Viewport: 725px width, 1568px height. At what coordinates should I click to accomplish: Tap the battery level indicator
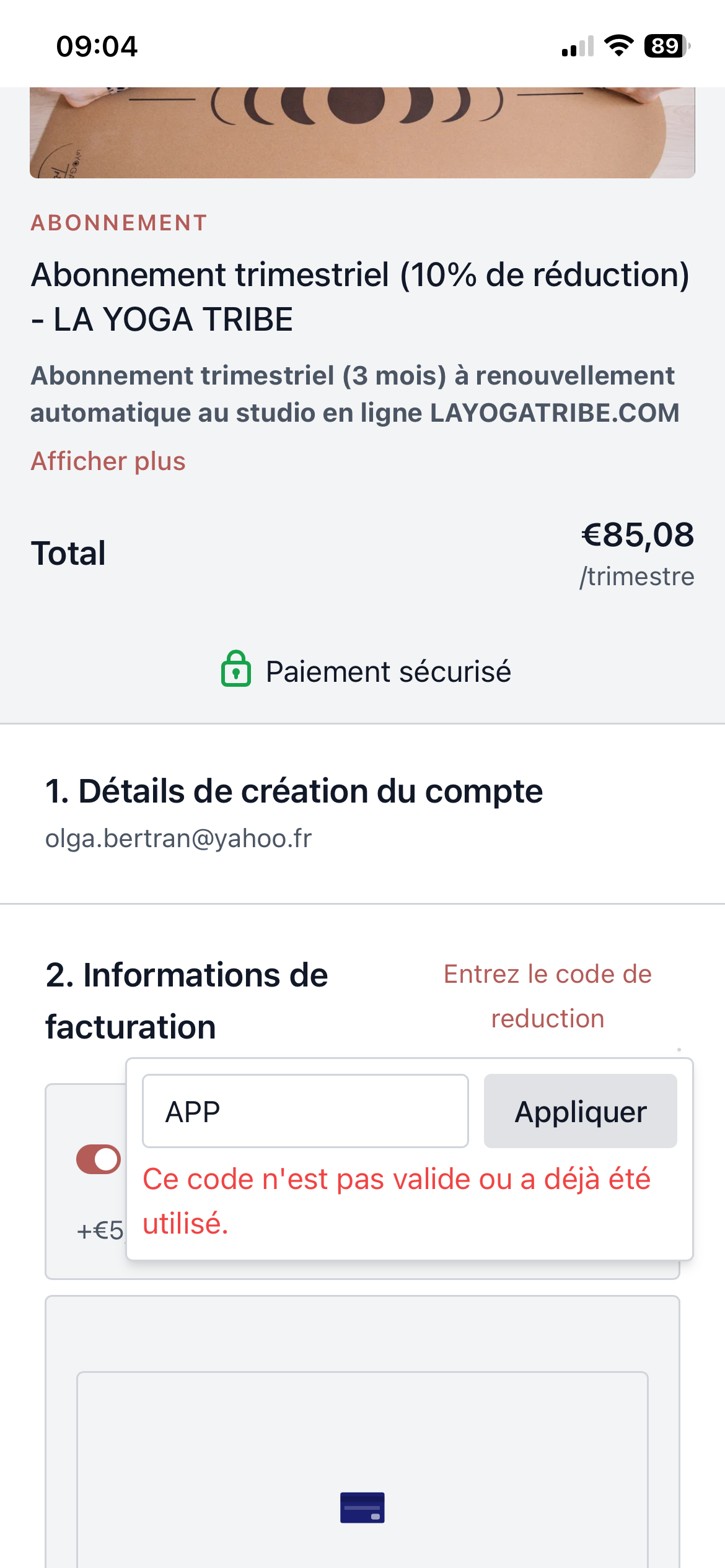[667, 46]
